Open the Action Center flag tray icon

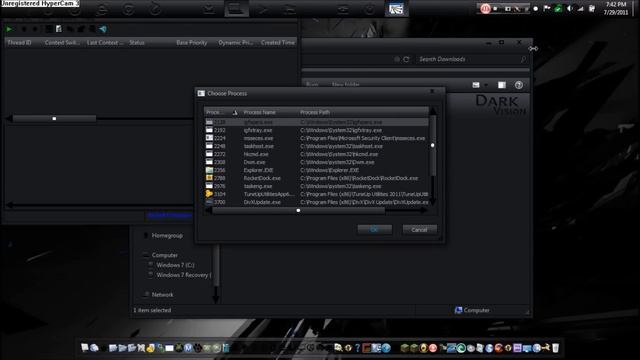coord(546,9)
